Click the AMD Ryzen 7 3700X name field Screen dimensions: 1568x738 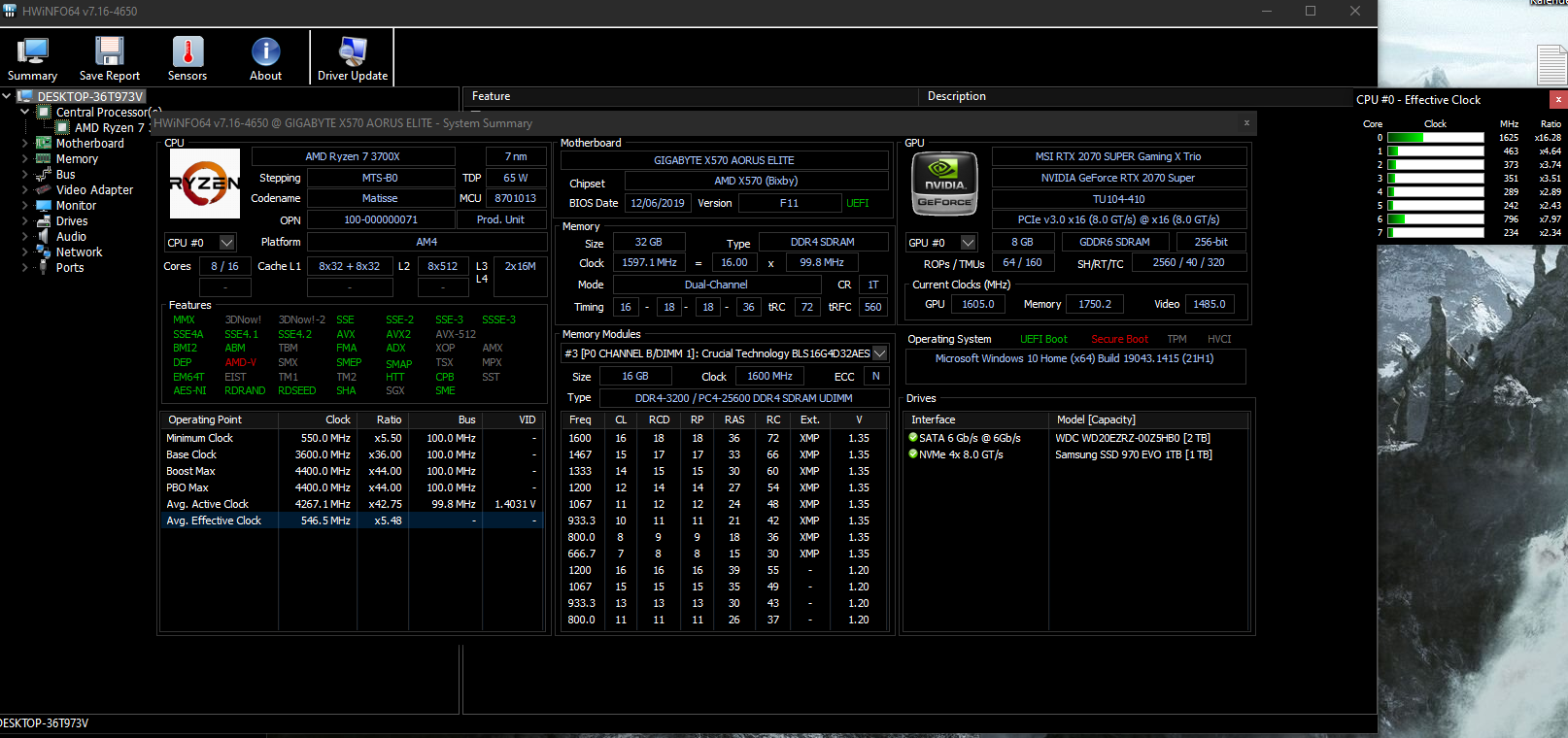353,156
